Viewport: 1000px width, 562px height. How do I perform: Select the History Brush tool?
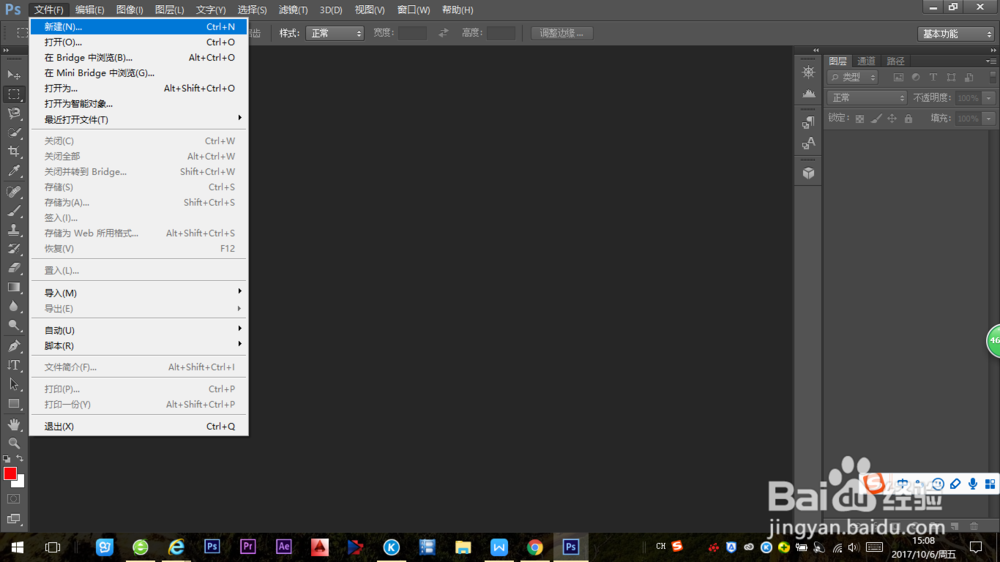(13, 249)
